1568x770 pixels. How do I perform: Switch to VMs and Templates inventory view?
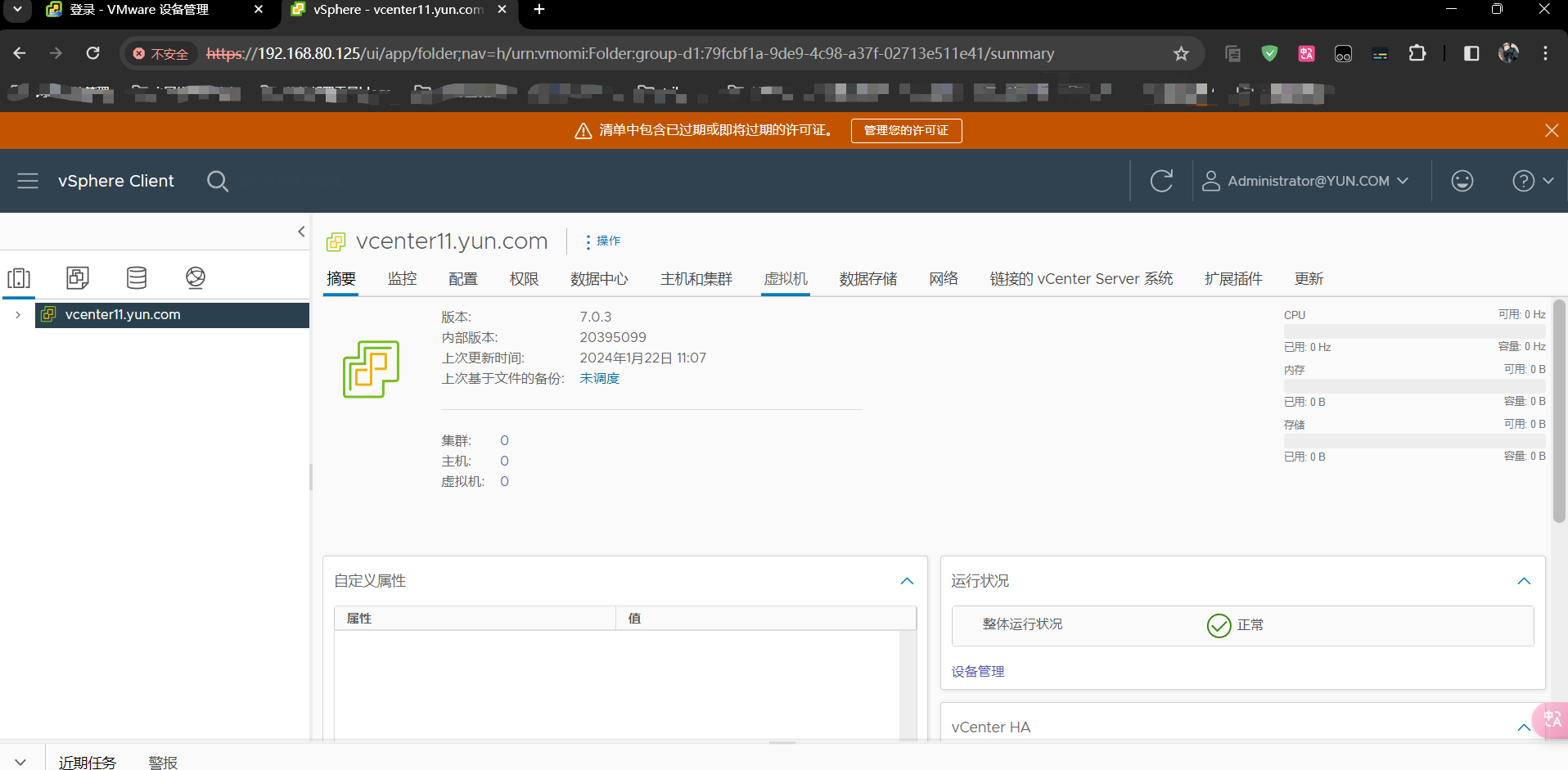coord(78,278)
